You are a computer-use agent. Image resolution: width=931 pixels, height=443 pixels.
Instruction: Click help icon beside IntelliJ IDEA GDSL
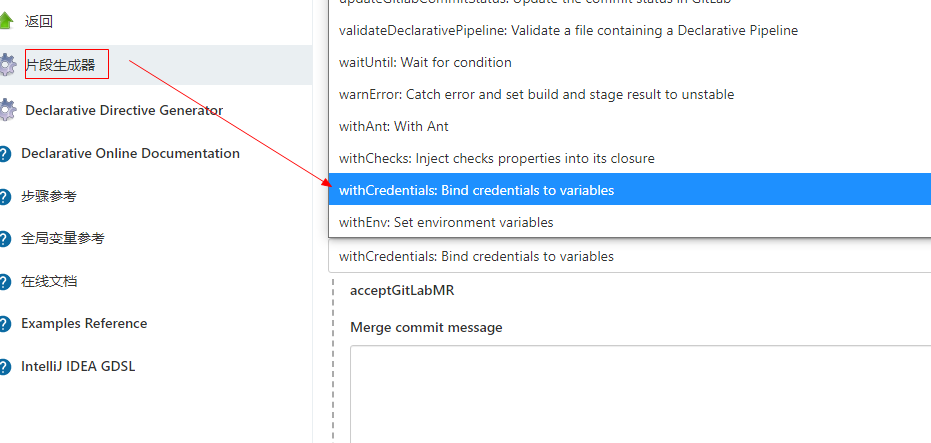pos(5,367)
